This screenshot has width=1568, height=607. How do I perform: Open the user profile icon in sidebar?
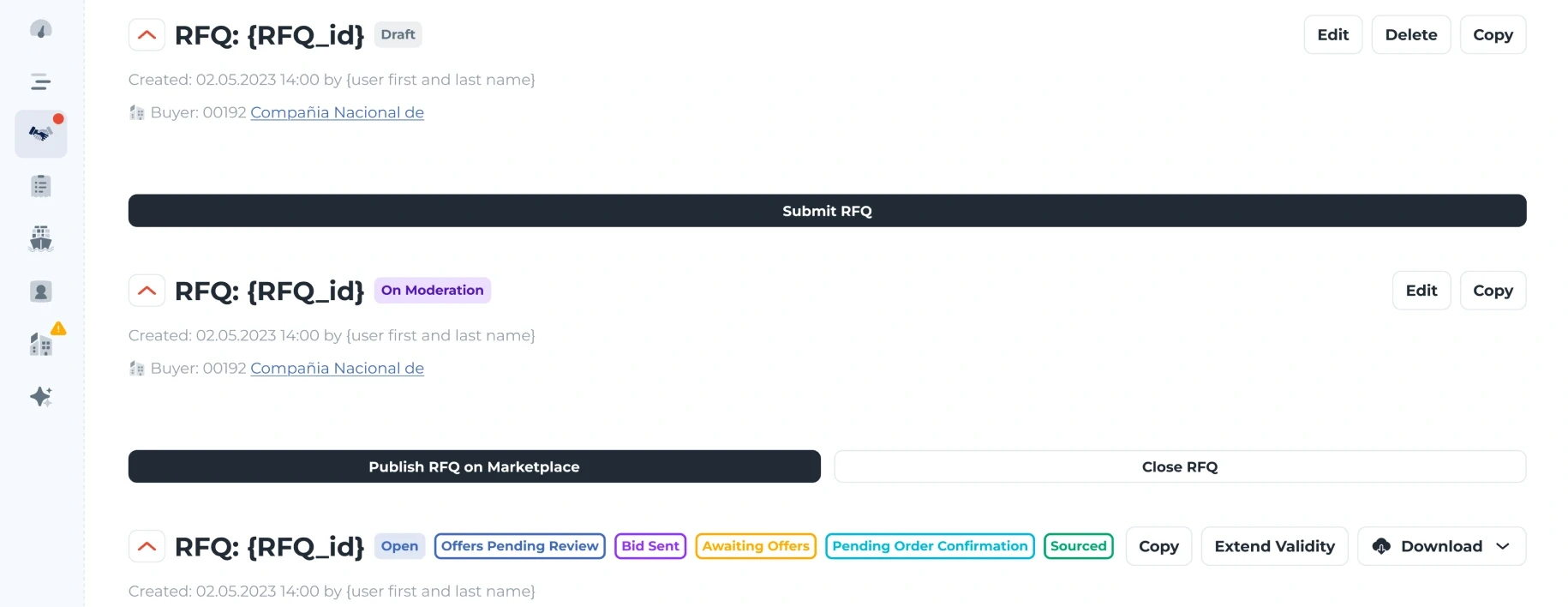(x=40, y=291)
